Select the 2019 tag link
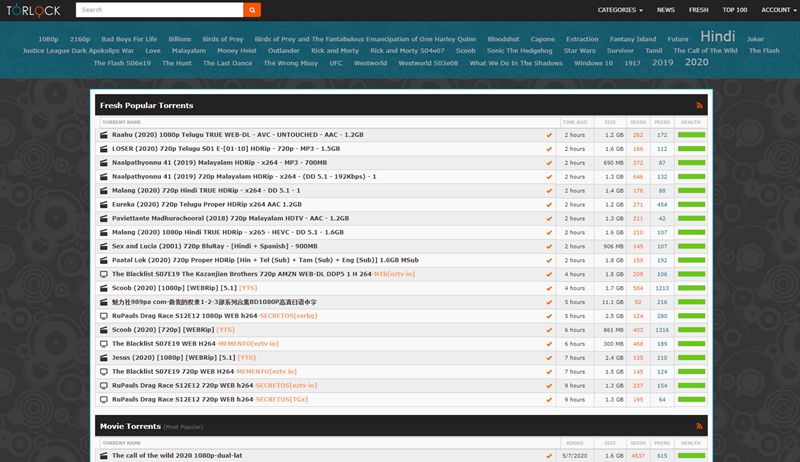800x462 pixels. tap(662, 63)
